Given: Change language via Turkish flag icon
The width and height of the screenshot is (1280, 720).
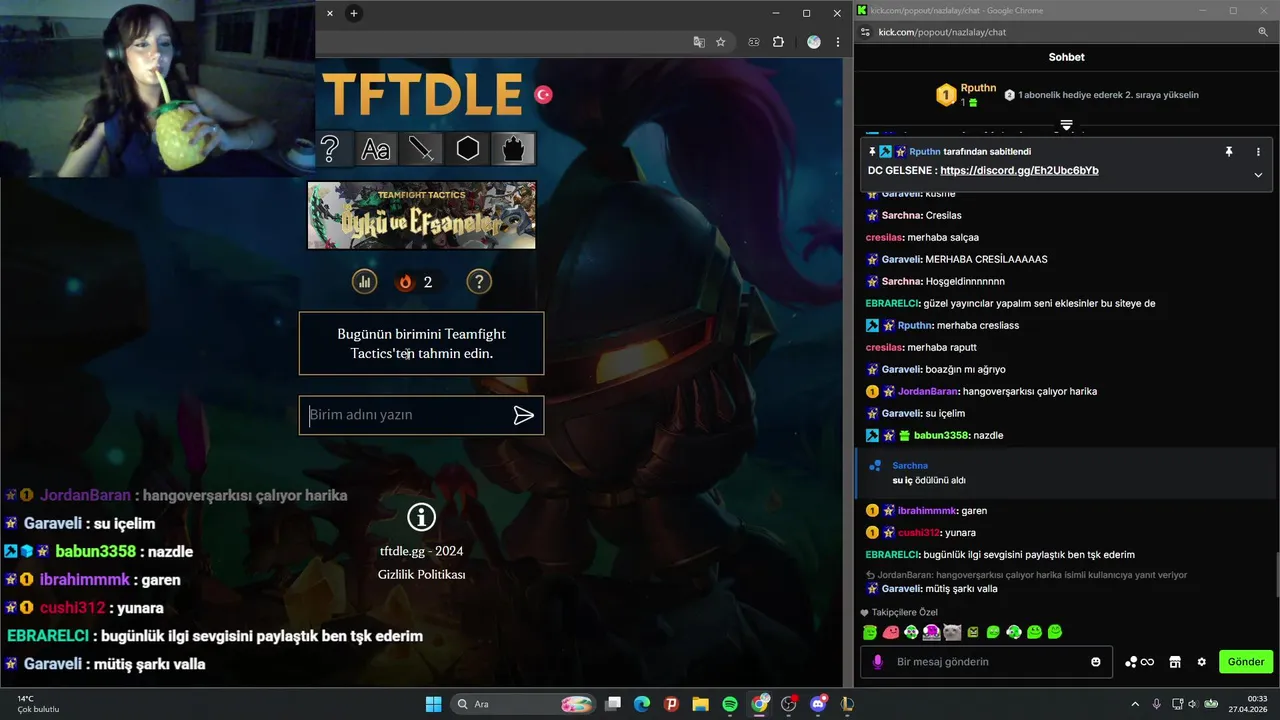Looking at the screenshot, I should tap(543, 94).
